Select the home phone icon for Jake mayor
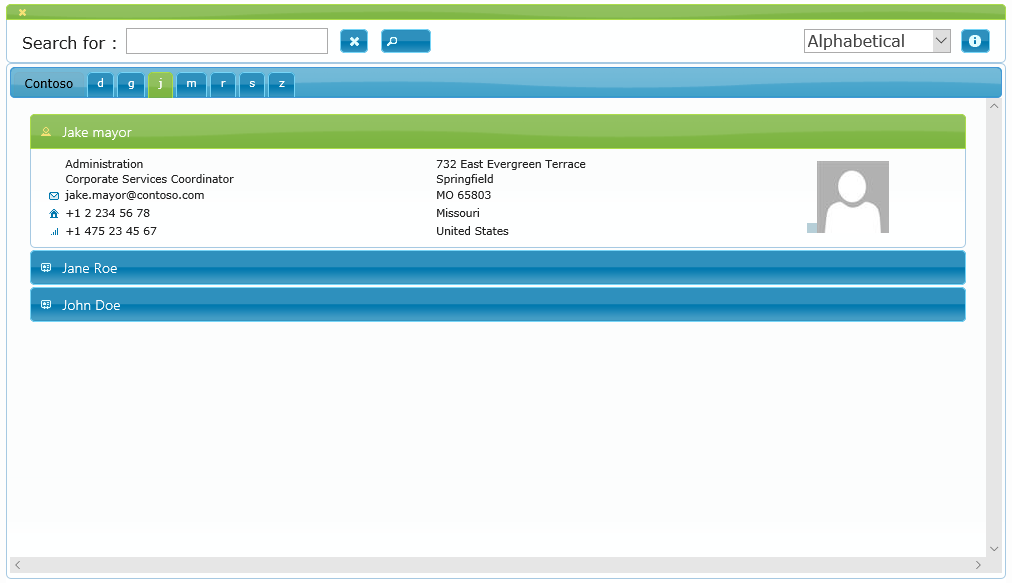 [54, 213]
